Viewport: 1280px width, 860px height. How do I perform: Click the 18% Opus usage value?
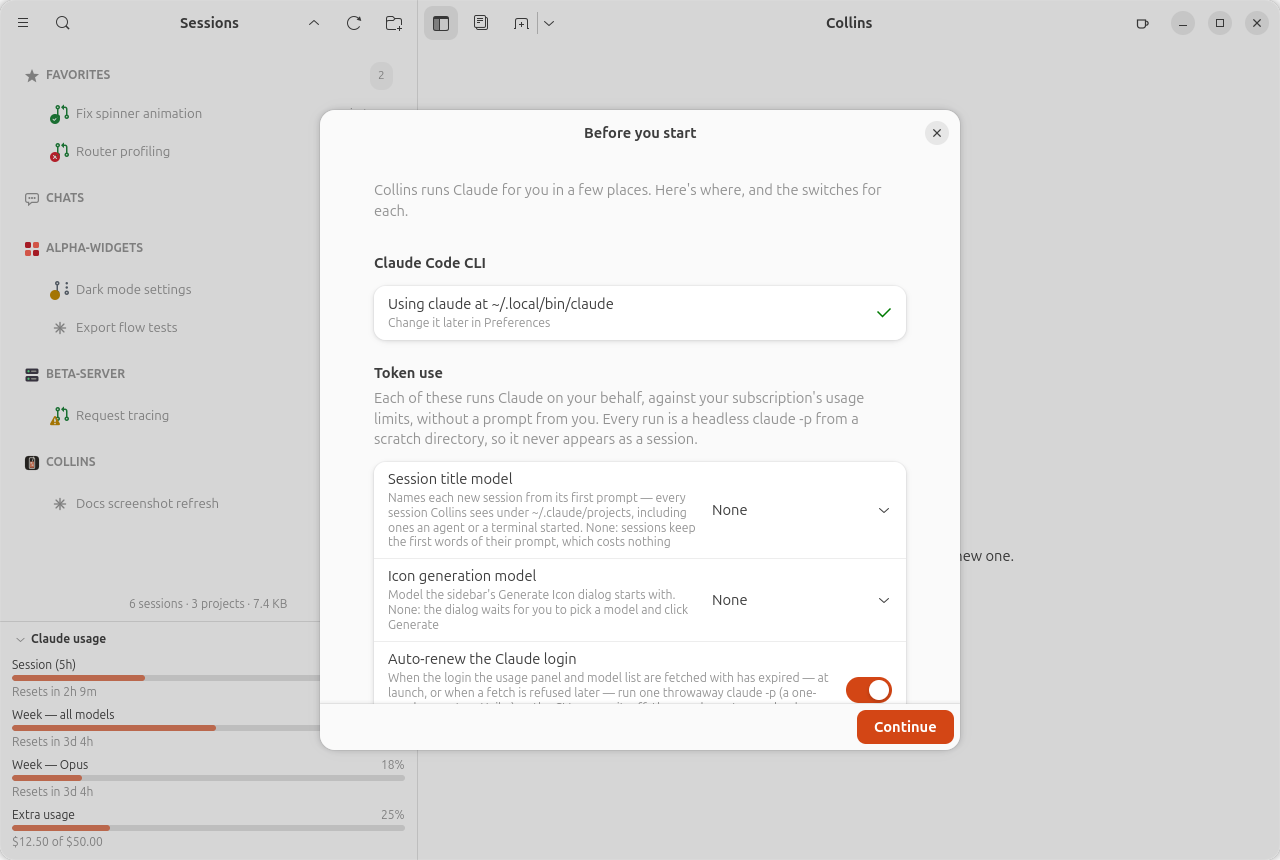pyautogui.click(x=393, y=765)
